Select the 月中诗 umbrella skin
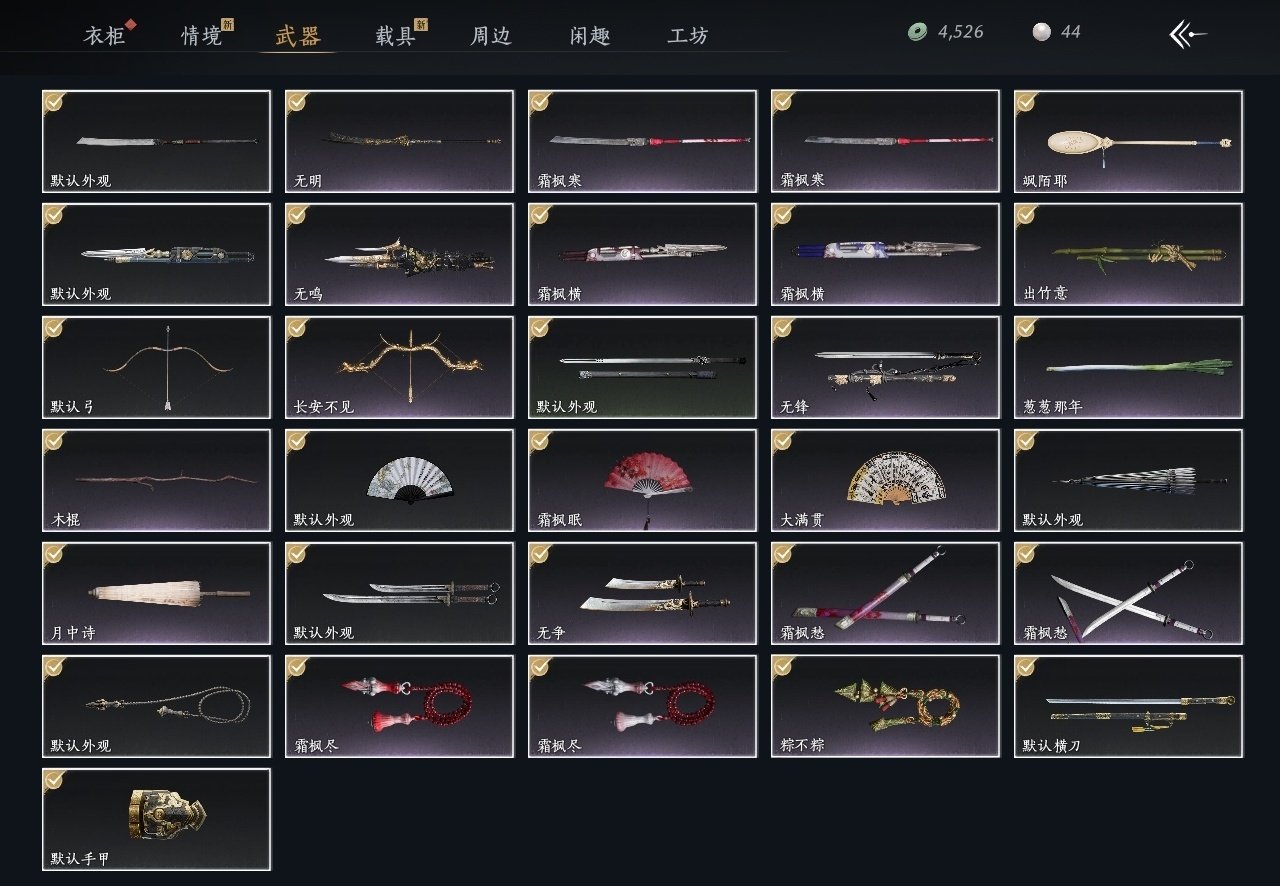 pyautogui.click(x=156, y=593)
